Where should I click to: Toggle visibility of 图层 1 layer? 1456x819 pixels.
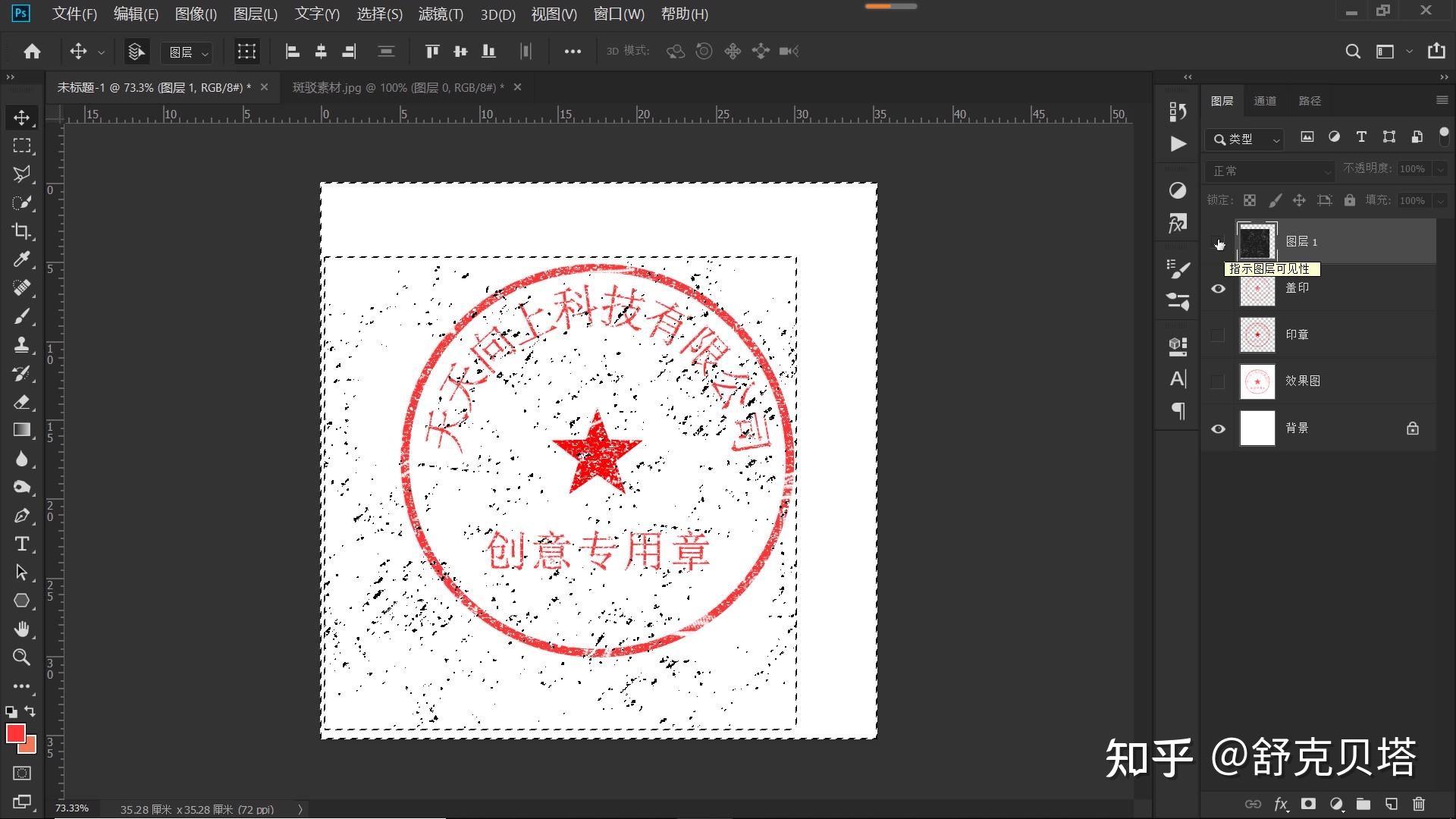pyautogui.click(x=1218, y=242)
